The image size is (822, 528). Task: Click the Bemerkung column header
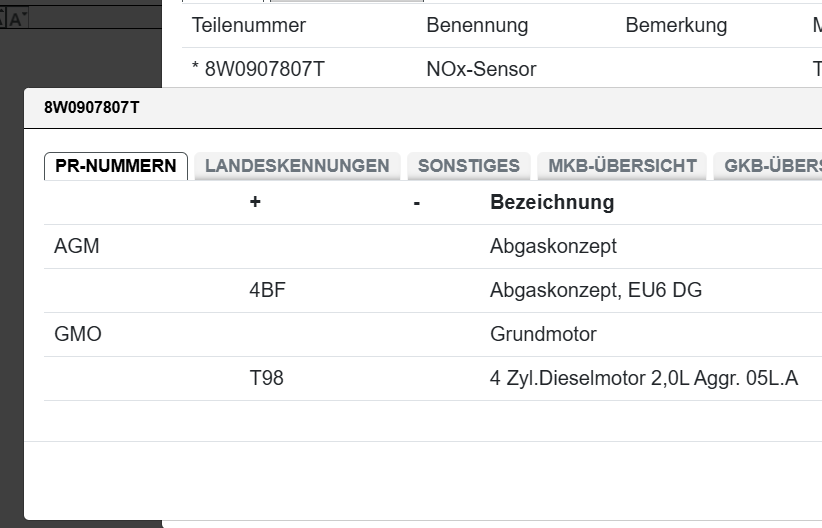coord(676,25)
